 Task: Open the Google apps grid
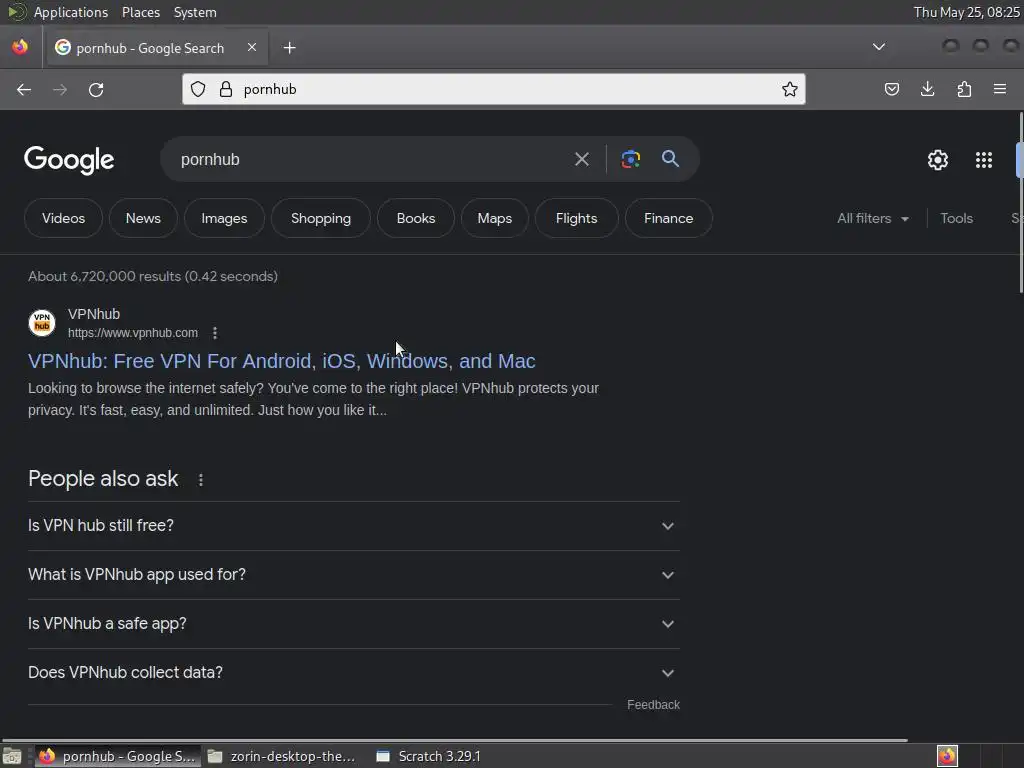(x=984, y=160)
